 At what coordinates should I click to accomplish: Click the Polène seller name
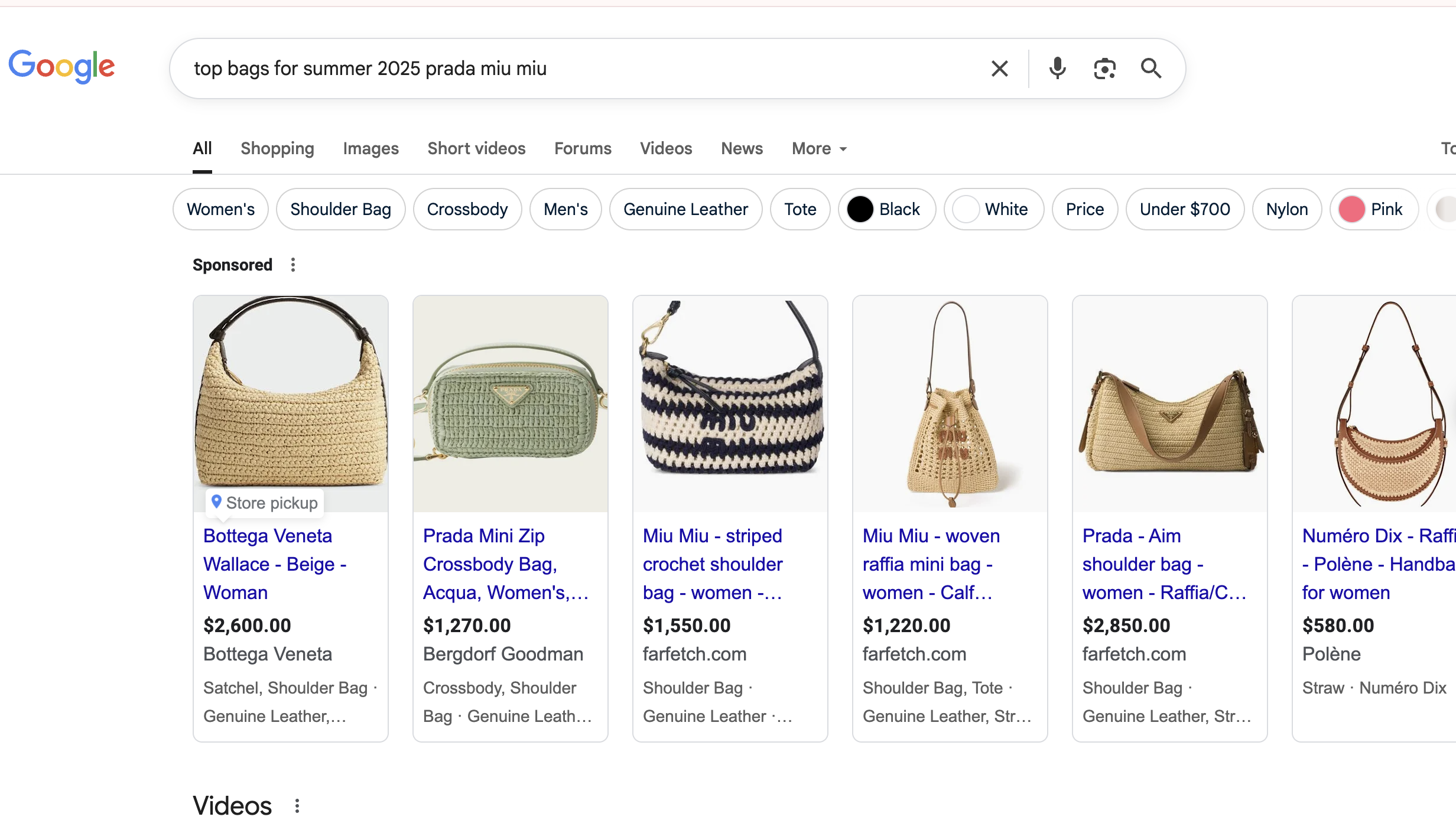click(1331, 654)
